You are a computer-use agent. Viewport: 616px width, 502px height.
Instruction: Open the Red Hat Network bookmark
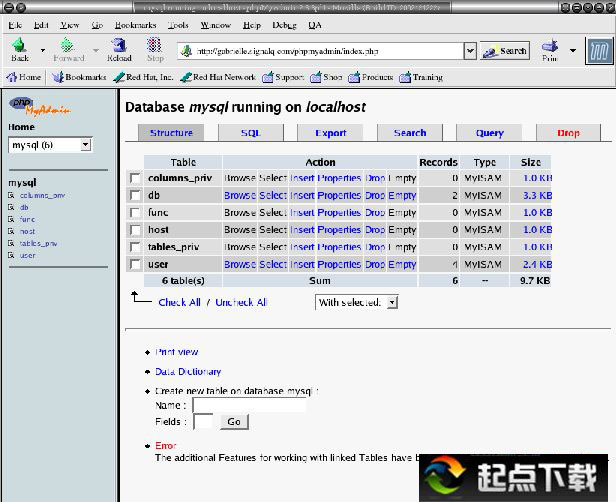point(218,77)
